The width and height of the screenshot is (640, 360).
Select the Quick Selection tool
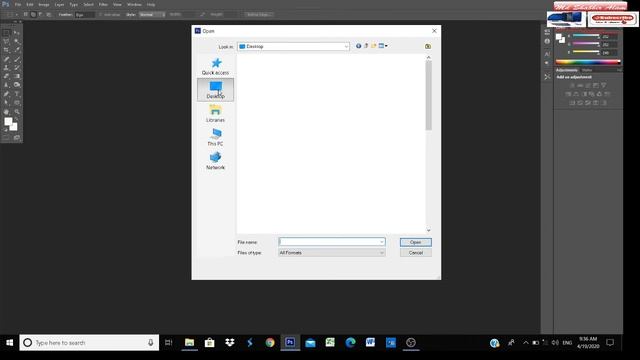tap(17, 41)
